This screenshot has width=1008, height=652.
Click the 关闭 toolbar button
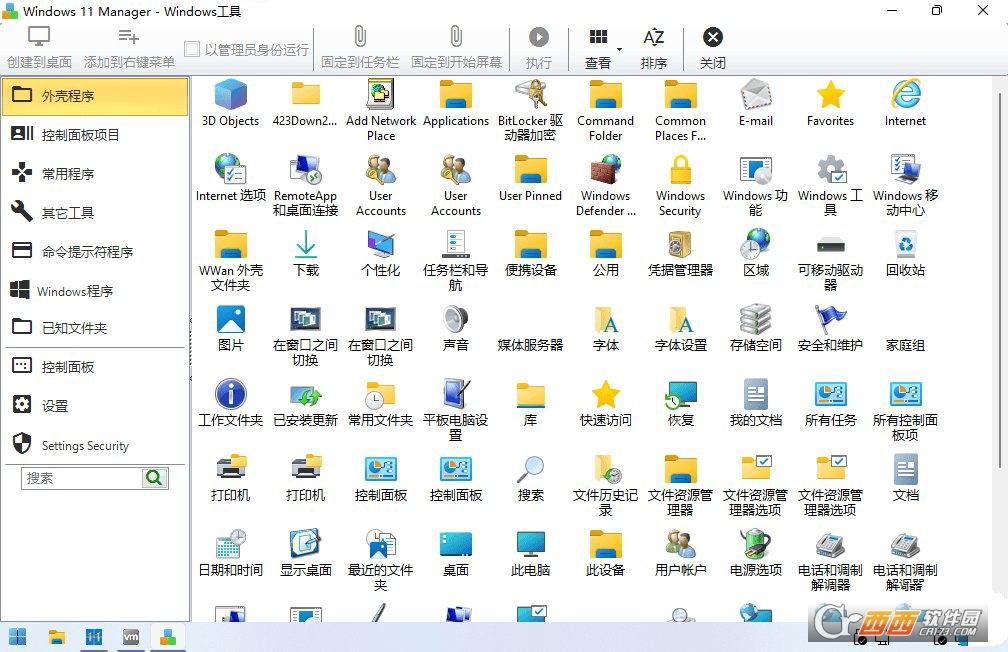point(712,46)
